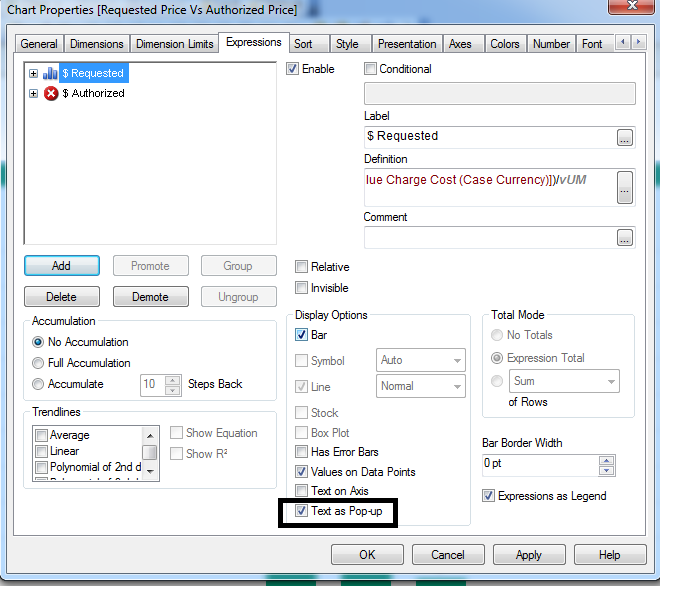This screenshot has height=597, width=690.
Task: Check Has Error Bars
Action: [x=301, y=452]
